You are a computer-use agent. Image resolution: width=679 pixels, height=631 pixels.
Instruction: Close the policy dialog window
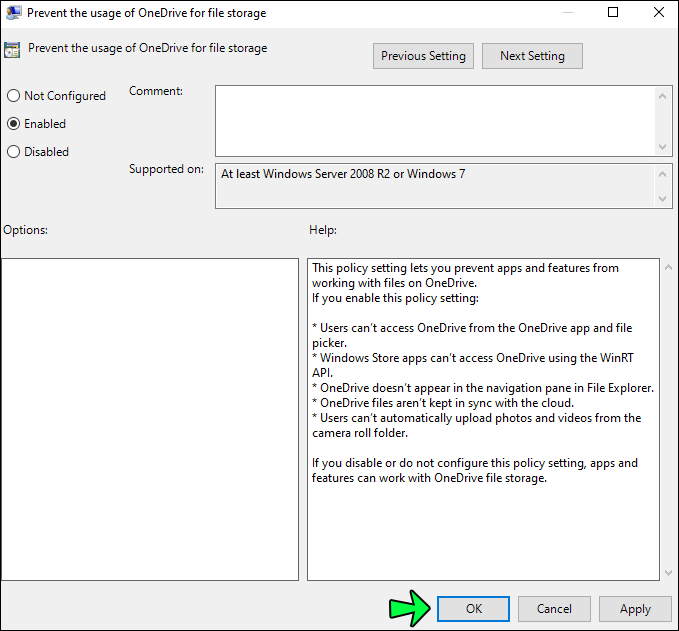pyautogui.click(x=659, y=12)
